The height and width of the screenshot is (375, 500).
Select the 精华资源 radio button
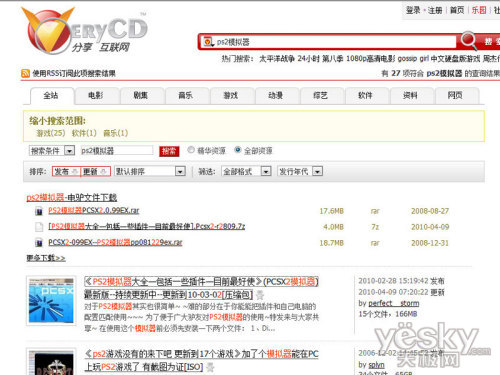pos(191,150)
